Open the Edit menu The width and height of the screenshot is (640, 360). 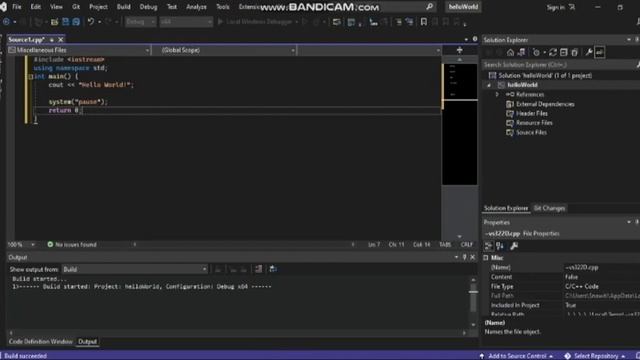(36, 7)
